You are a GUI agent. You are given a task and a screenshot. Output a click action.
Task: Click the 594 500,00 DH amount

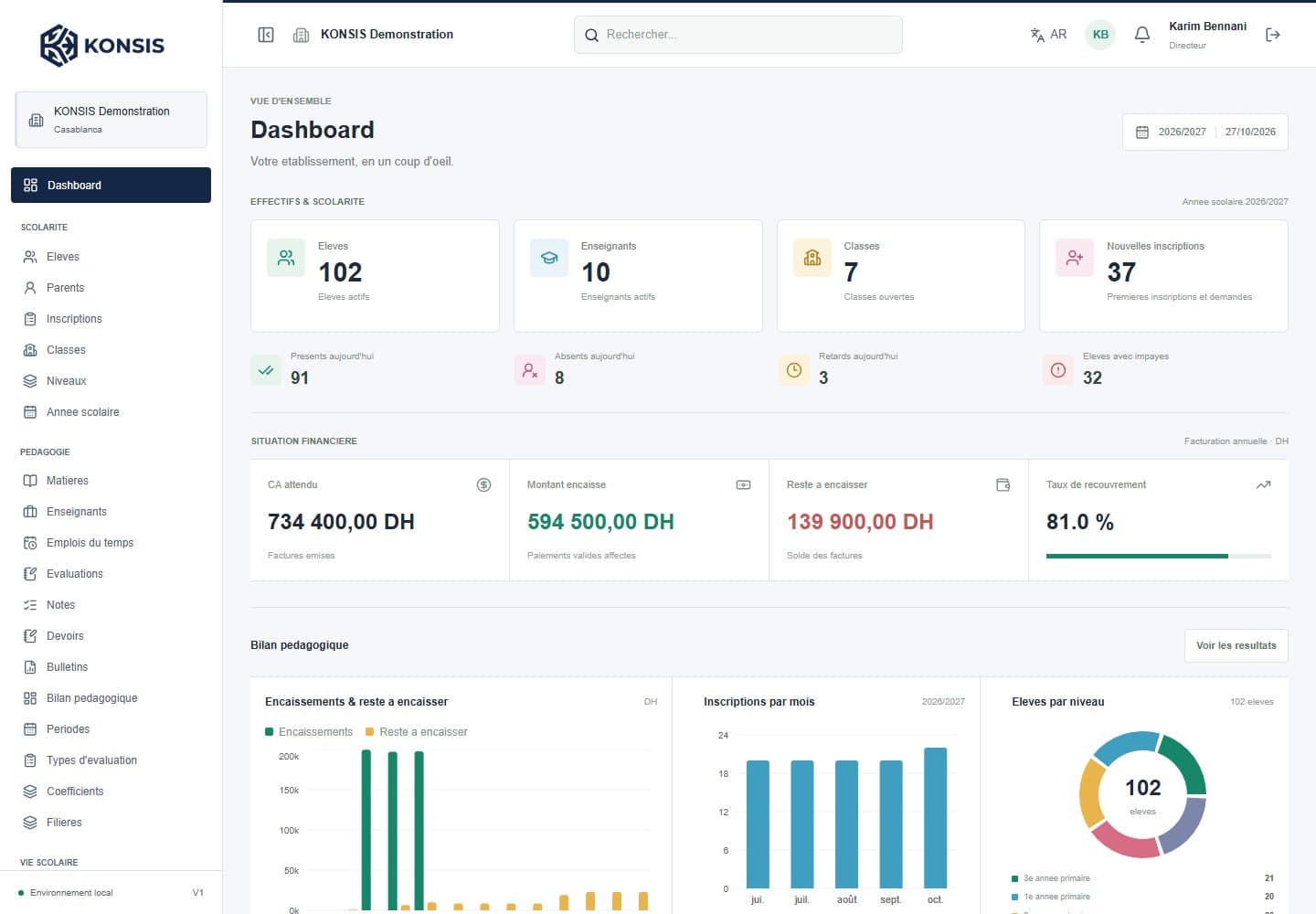pos(600,522)
